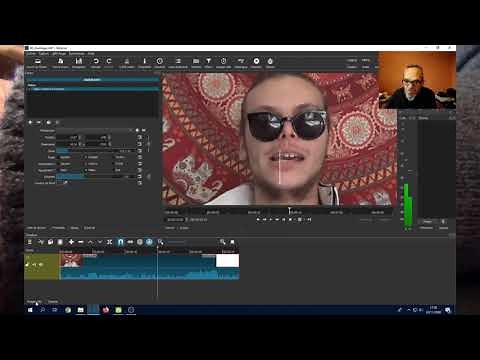Click the player timecode field
The height and width of the screenshot is (360, 480).
point(176,220)
